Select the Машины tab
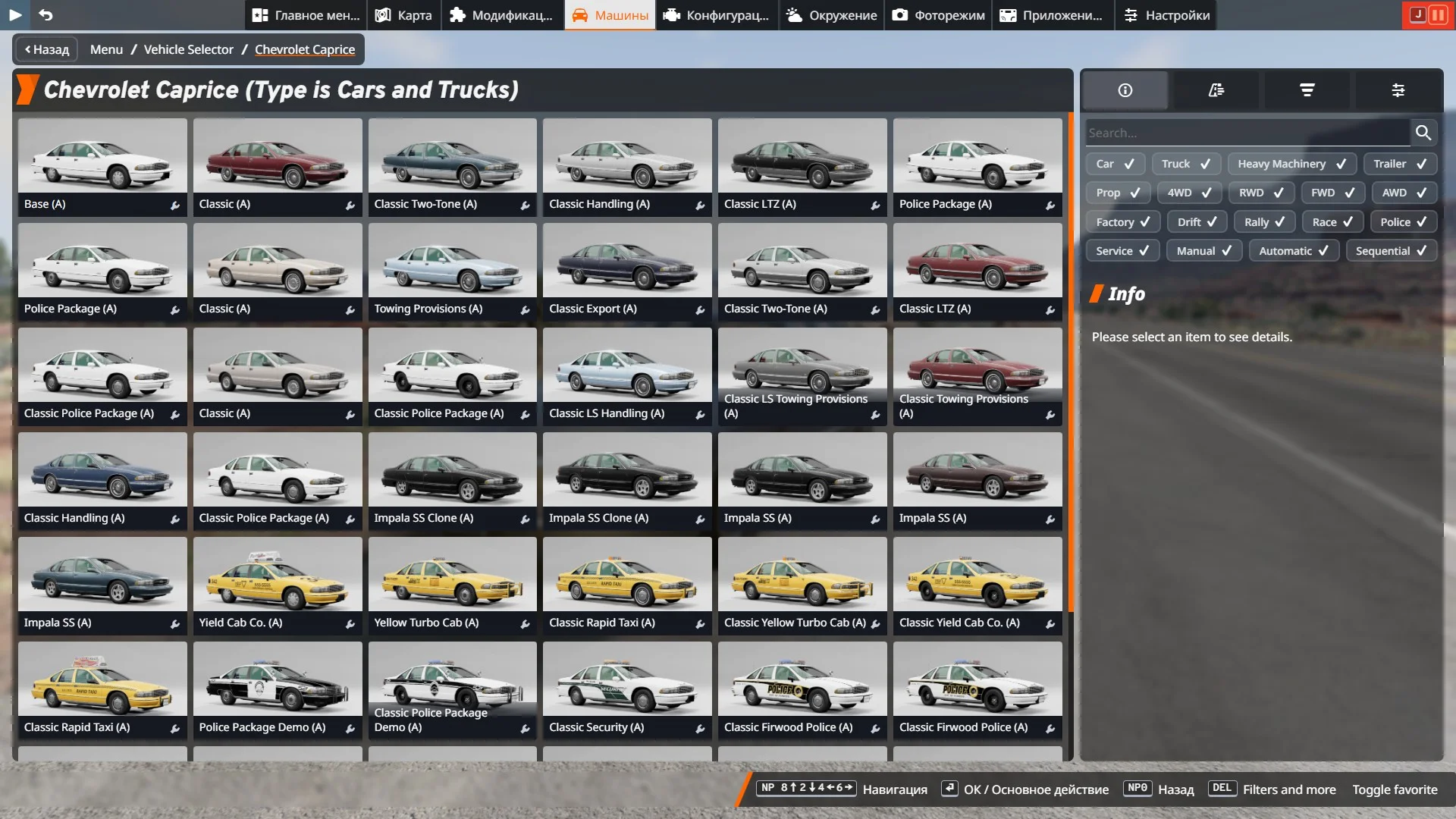 point(610,15)
